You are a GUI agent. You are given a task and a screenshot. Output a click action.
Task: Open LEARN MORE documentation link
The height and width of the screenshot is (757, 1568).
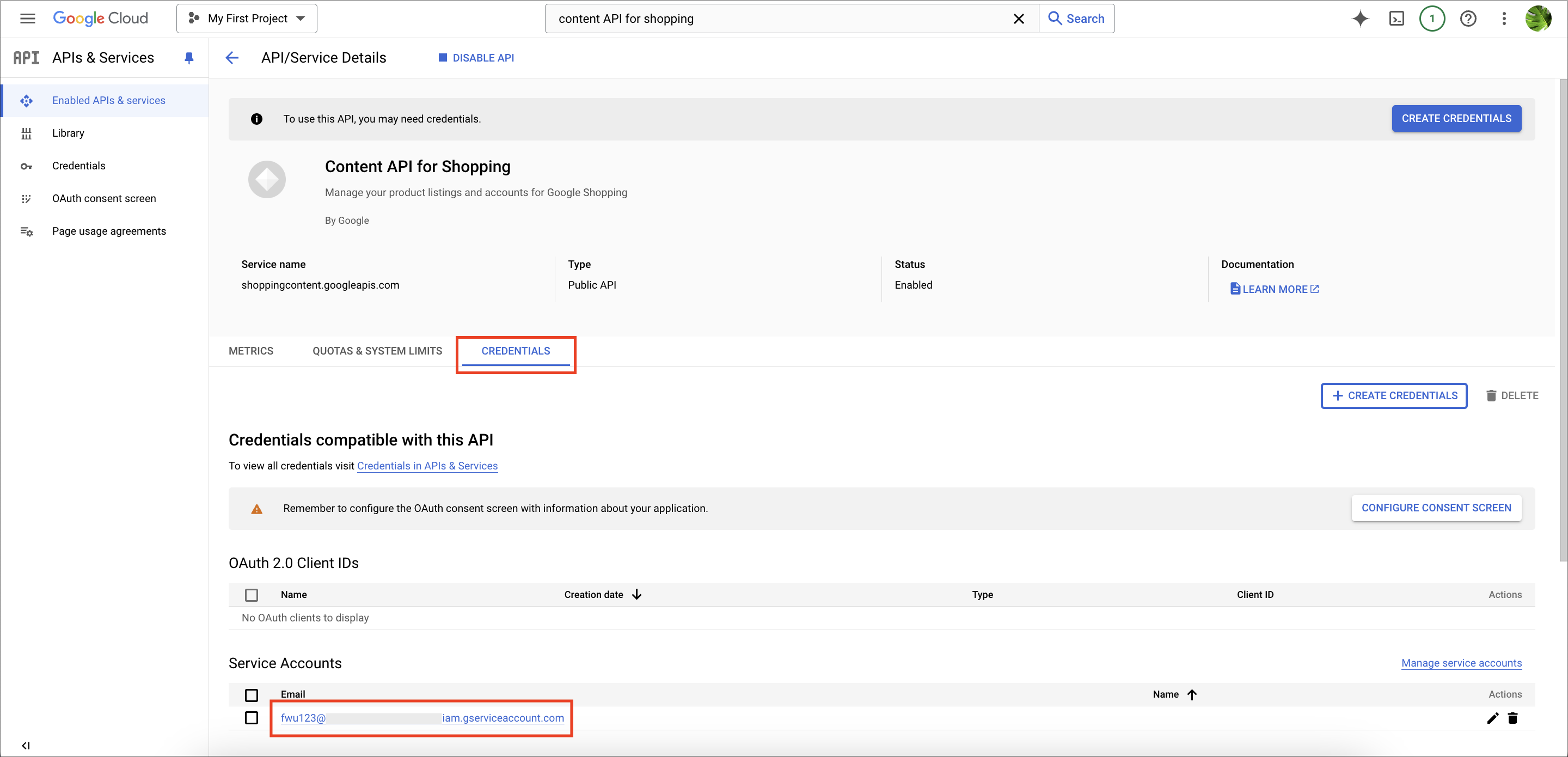(1274, 289)
